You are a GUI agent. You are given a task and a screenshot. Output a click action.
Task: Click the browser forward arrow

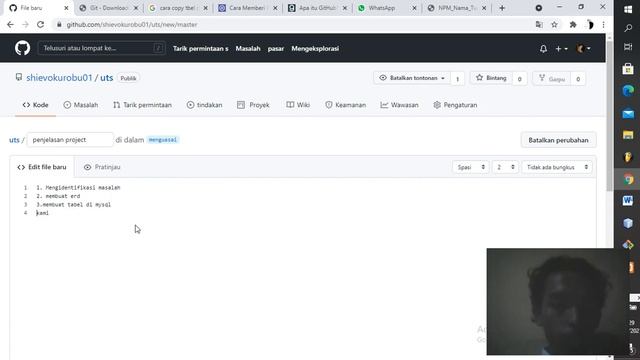click(x=25, y=24)
